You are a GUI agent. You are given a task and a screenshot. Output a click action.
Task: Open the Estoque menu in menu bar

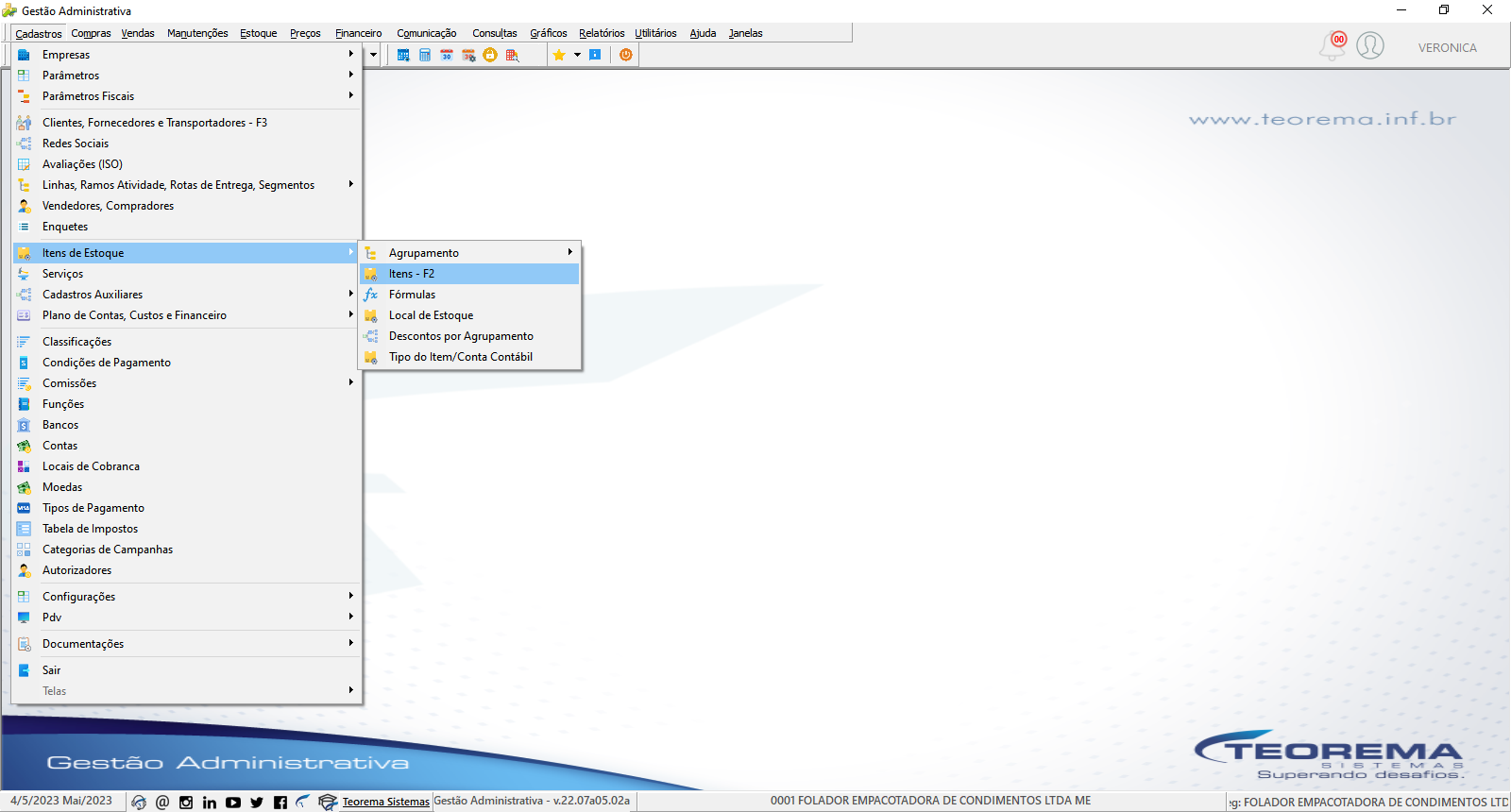[258, 33]
